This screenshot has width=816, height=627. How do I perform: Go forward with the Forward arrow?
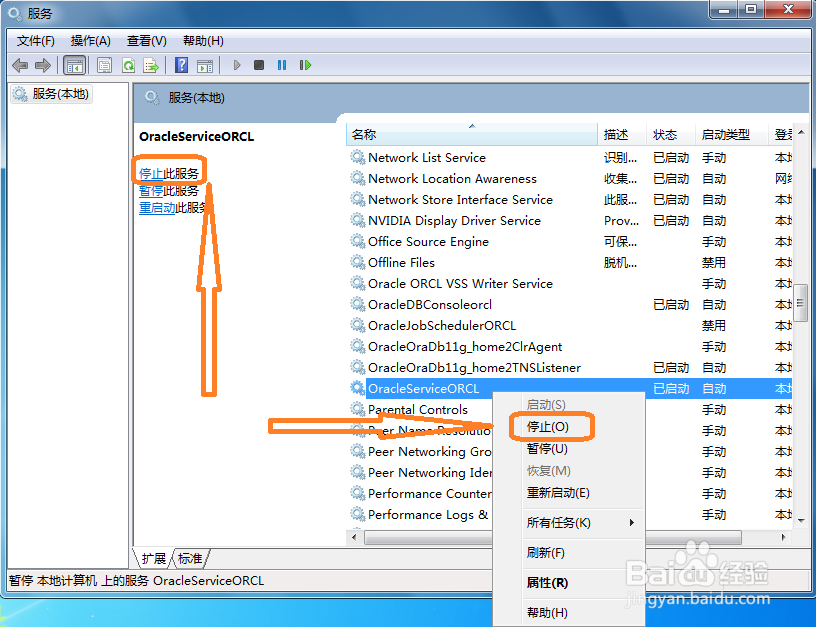pos(43,66)
